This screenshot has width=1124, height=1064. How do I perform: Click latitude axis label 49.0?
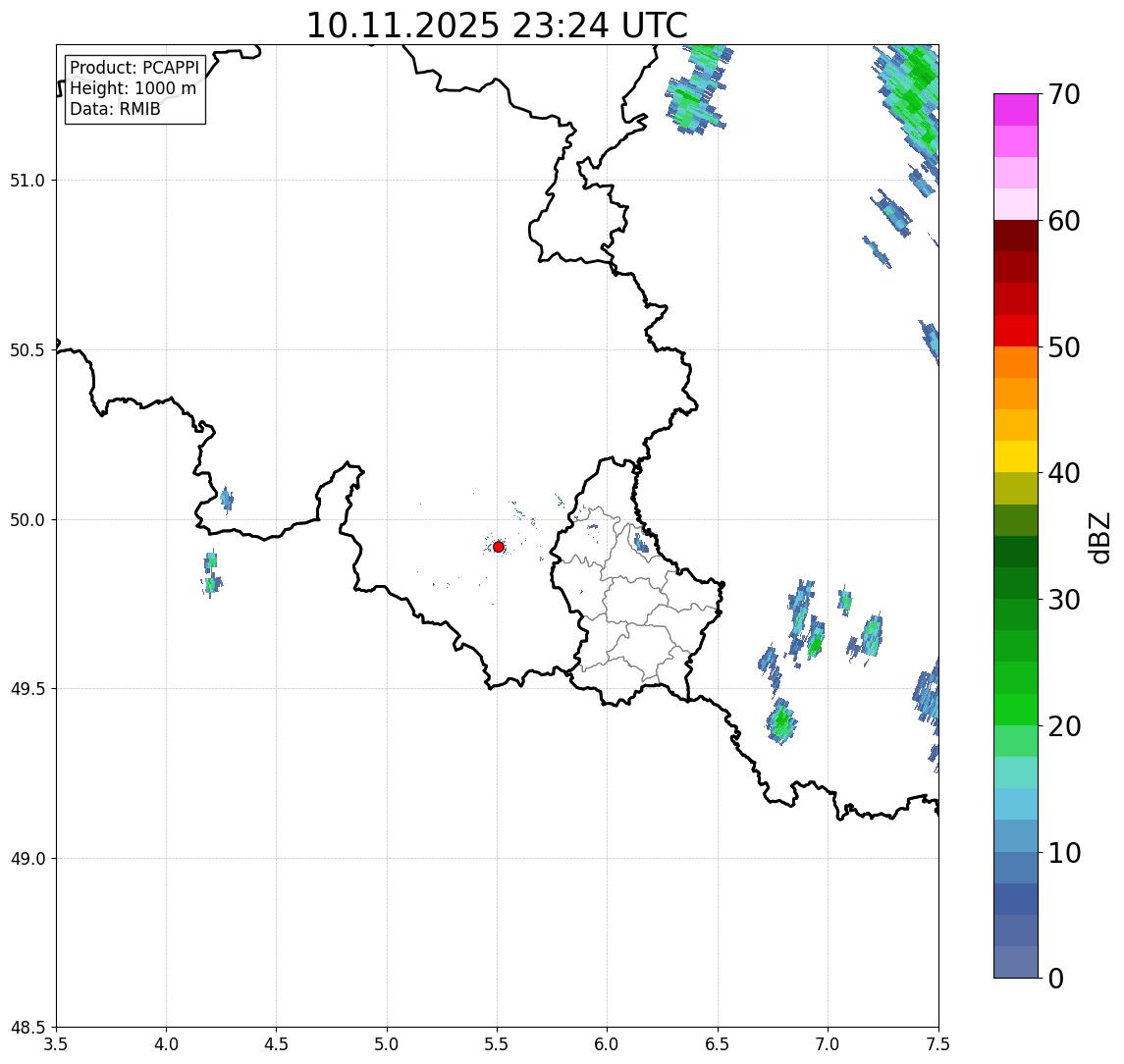[27, 858]
